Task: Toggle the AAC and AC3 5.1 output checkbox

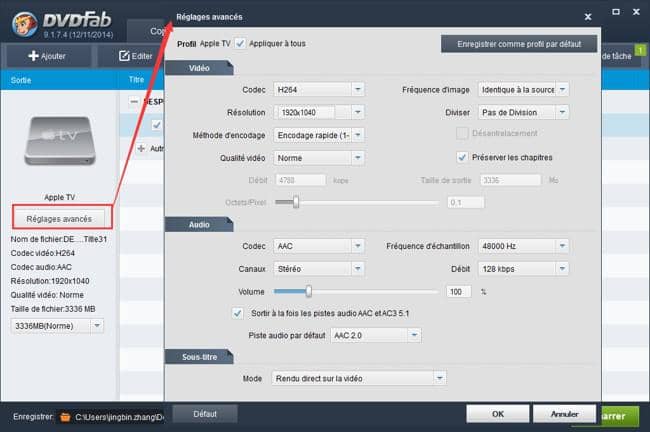Action: pyautogui.click(x=237, y=313)
